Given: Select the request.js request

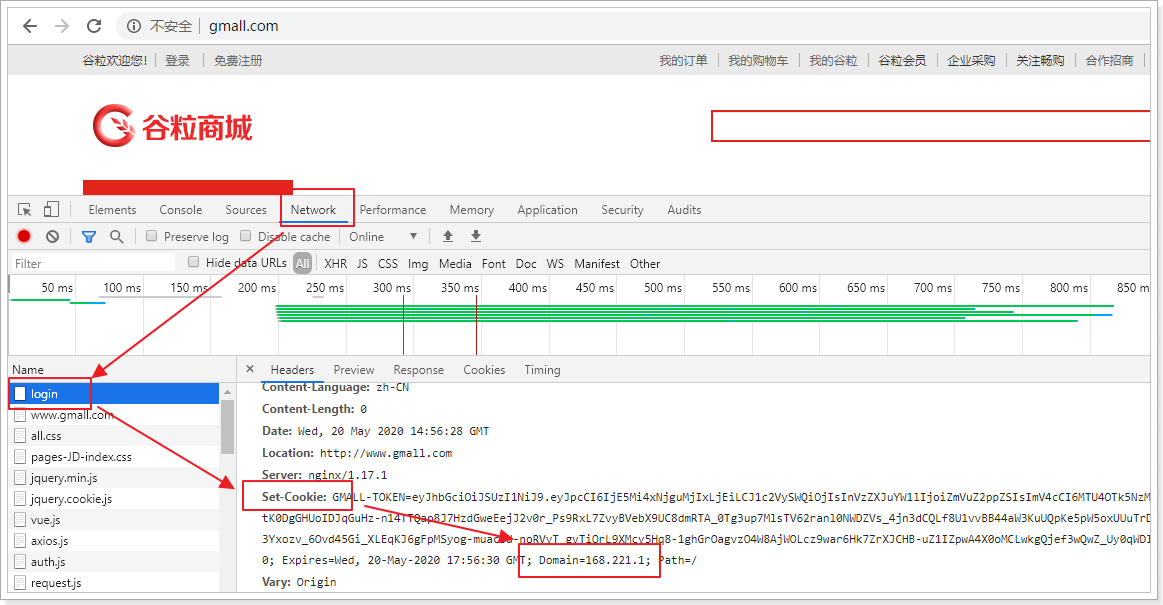Looking at the screenshot, I should 114,583.
